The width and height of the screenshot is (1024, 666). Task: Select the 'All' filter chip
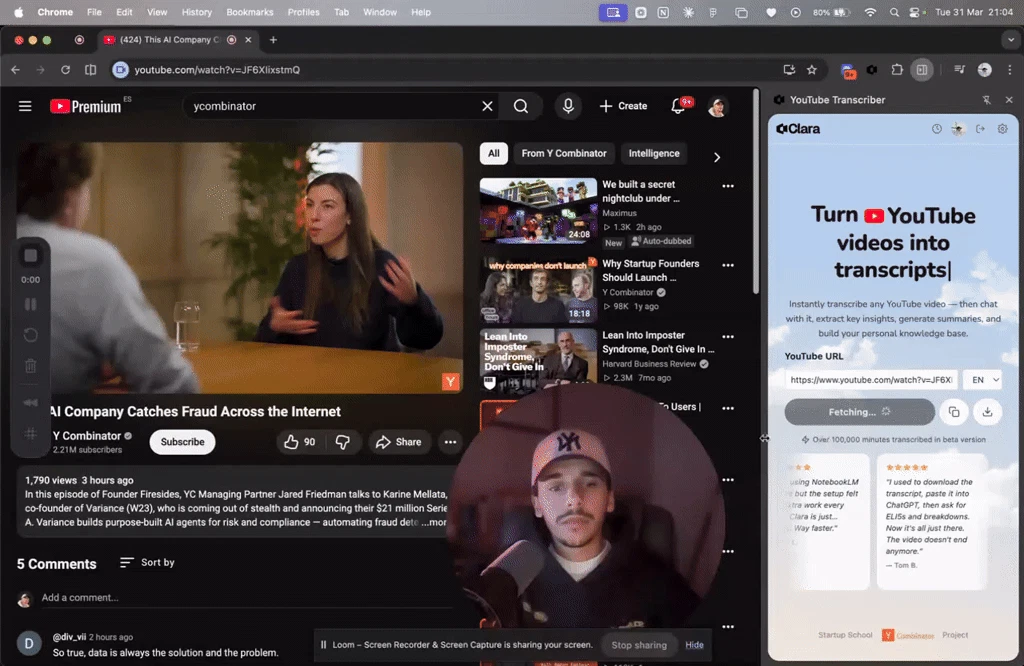click(x=494, y=153)
